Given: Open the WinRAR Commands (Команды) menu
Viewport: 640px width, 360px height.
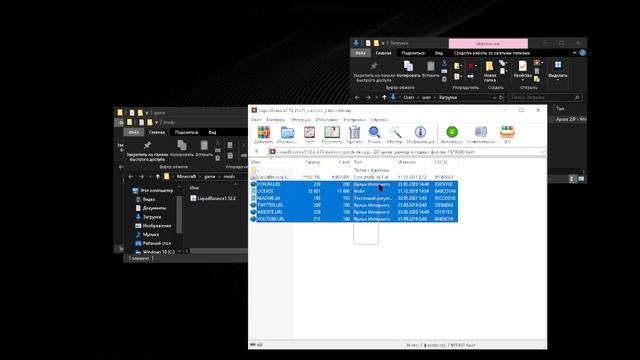Looking at the screenshot, I should click(x=276, y=120).
